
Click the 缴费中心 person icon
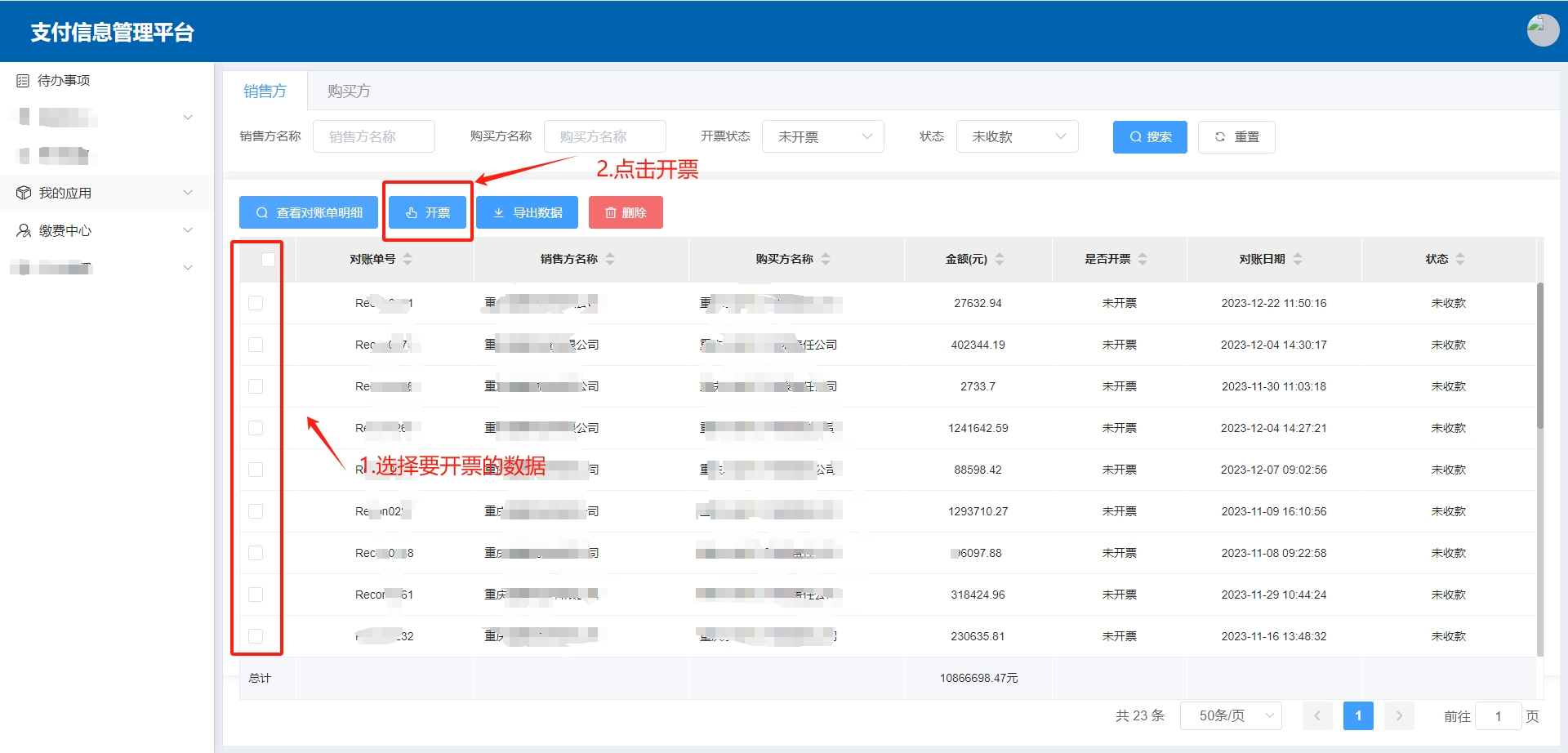(x=24, y=231)
